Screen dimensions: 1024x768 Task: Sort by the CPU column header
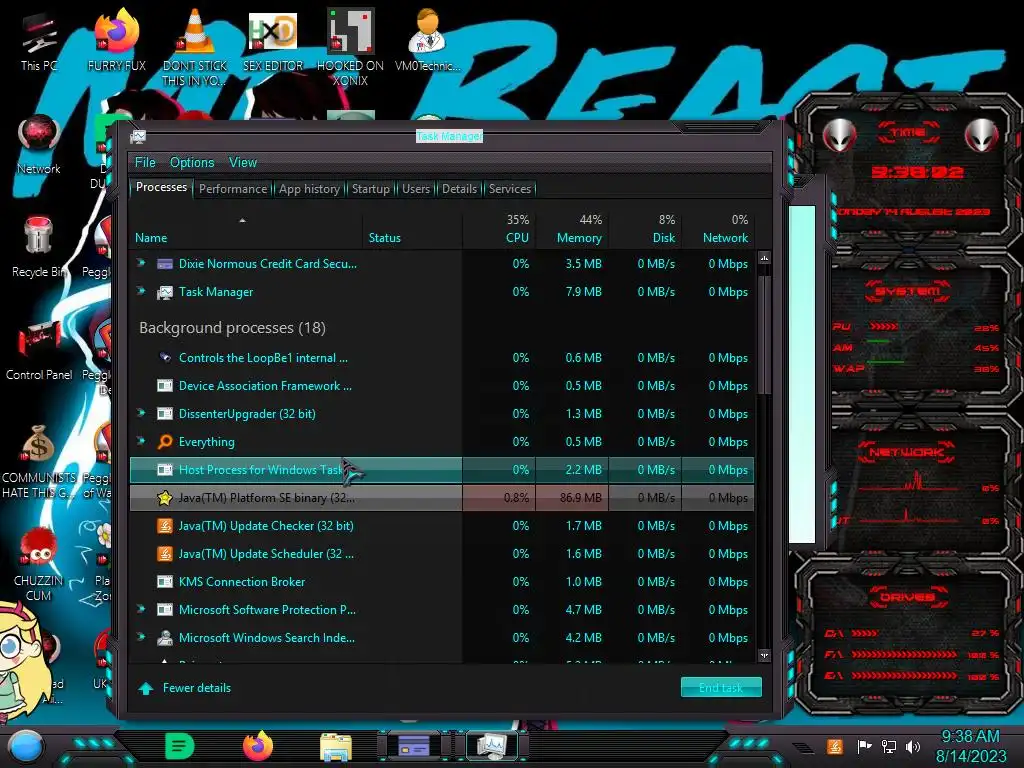pyautogui.click(x=500, y=230)
